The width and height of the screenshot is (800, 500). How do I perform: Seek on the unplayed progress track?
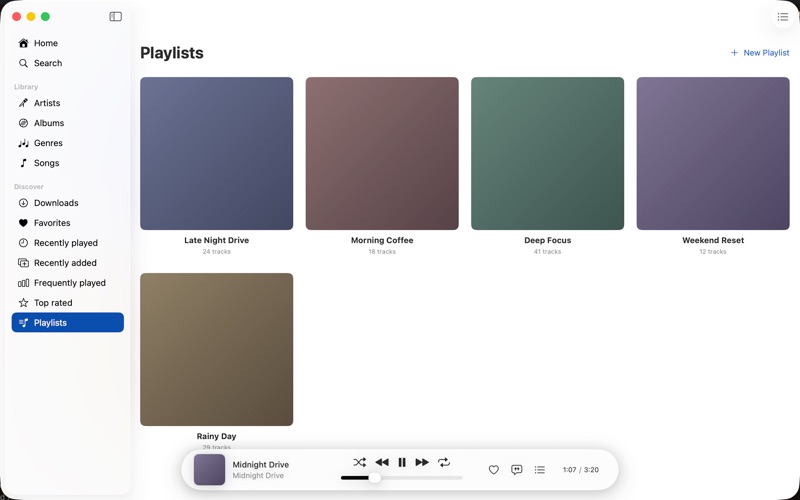pyautogui.click(x=421, y=478)
